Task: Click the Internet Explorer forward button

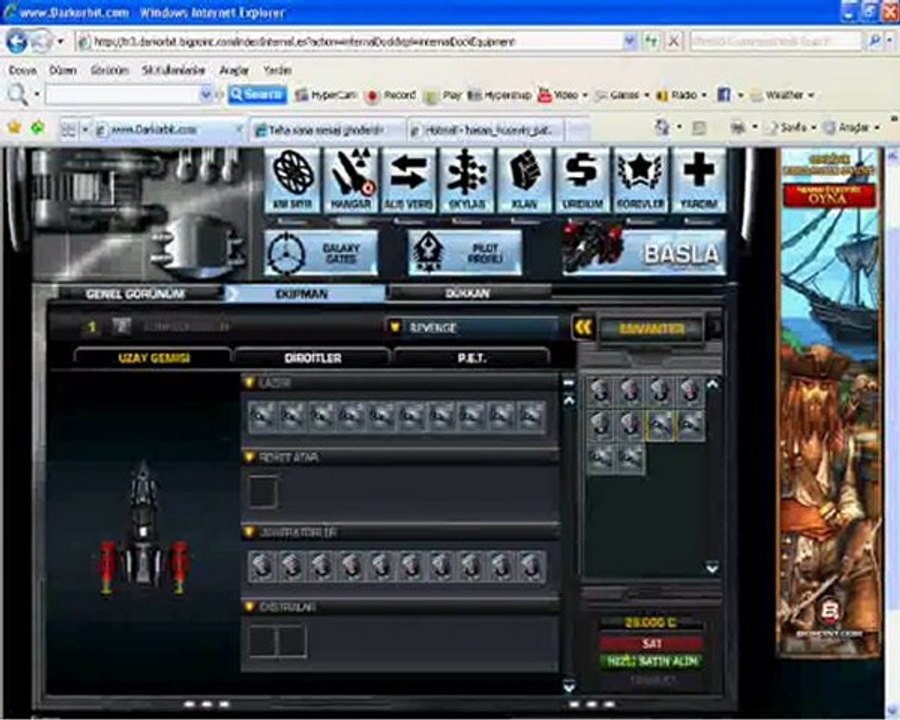Action: point(41,41)
